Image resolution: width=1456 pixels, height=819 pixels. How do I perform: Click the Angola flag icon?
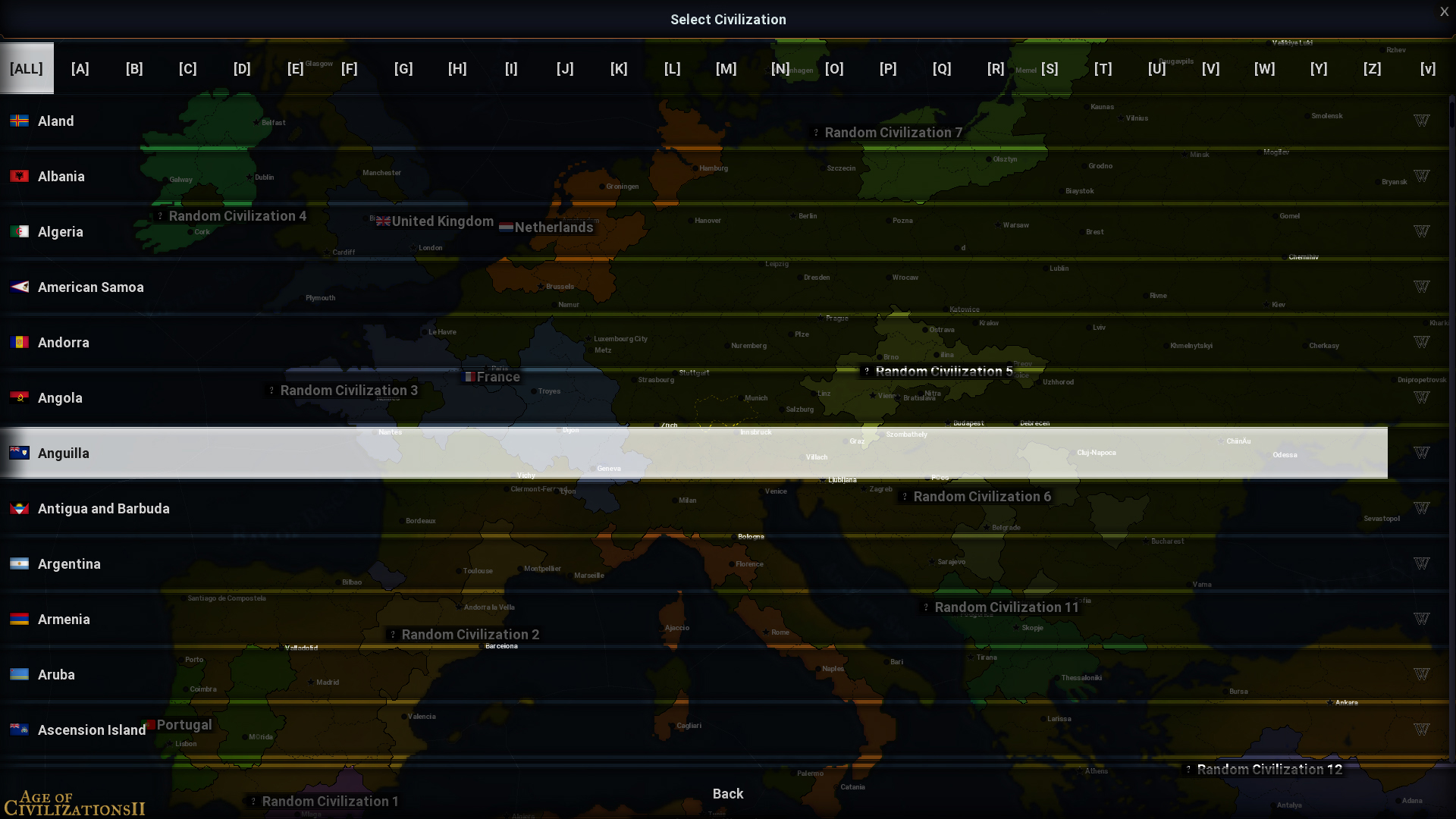[x=19, y=397]
